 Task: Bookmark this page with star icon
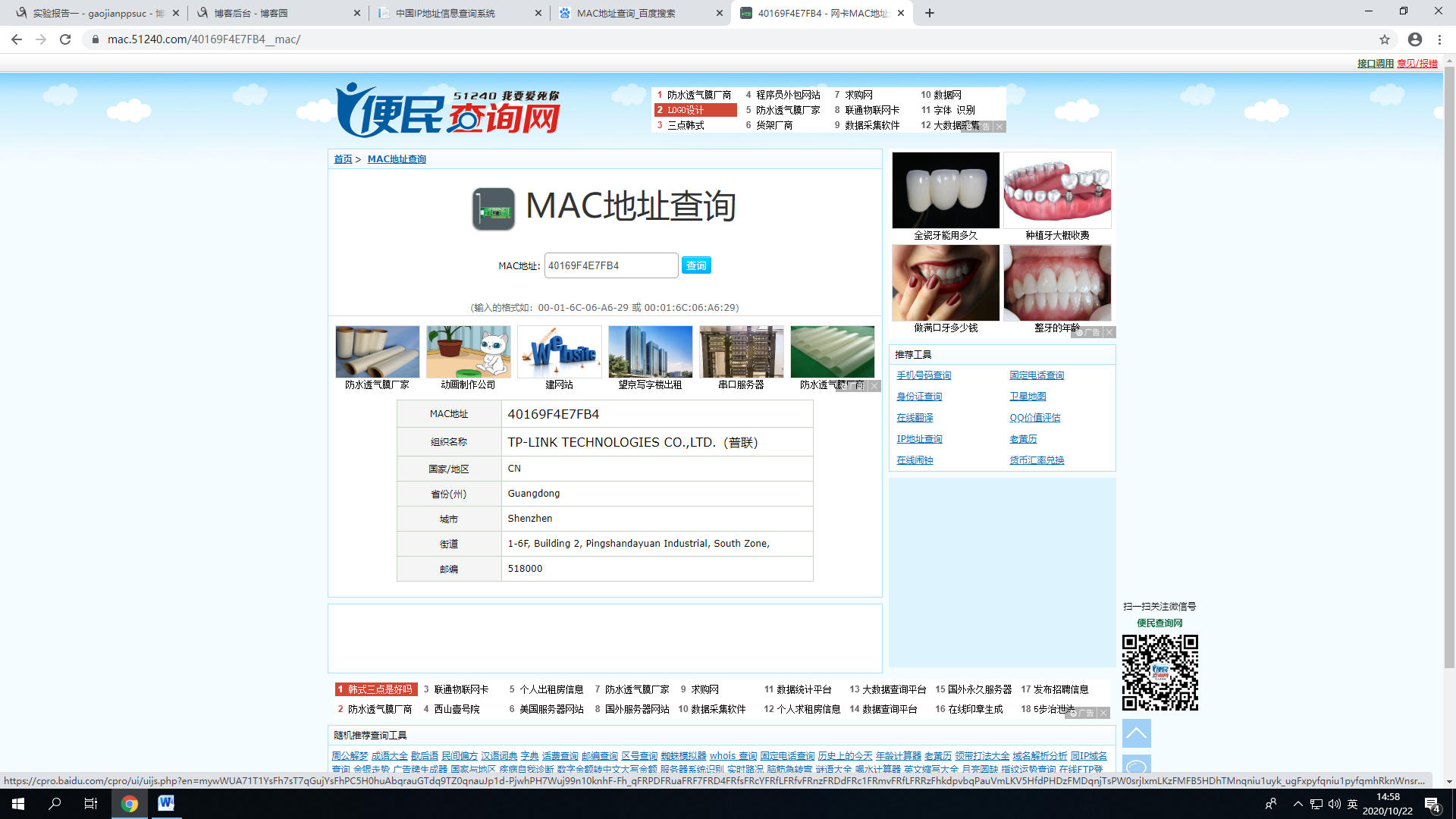(x=1385, y=39)
